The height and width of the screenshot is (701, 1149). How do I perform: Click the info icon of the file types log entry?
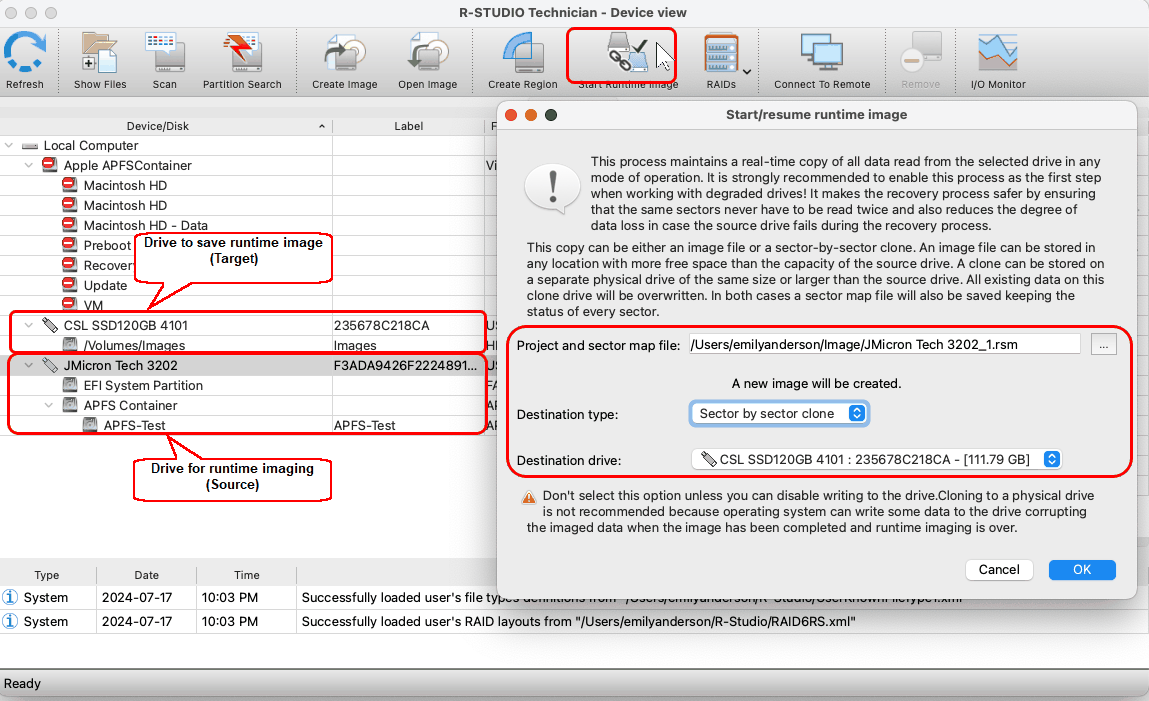tap(10, 597)
